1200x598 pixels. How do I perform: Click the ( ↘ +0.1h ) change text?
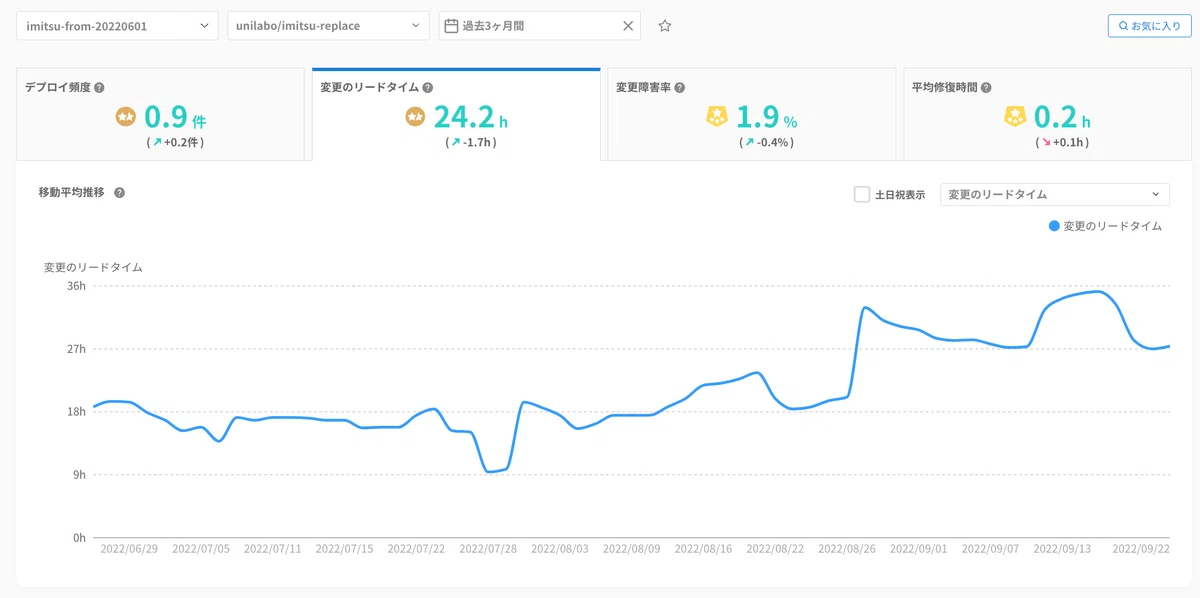click(x=1062, y=143)
